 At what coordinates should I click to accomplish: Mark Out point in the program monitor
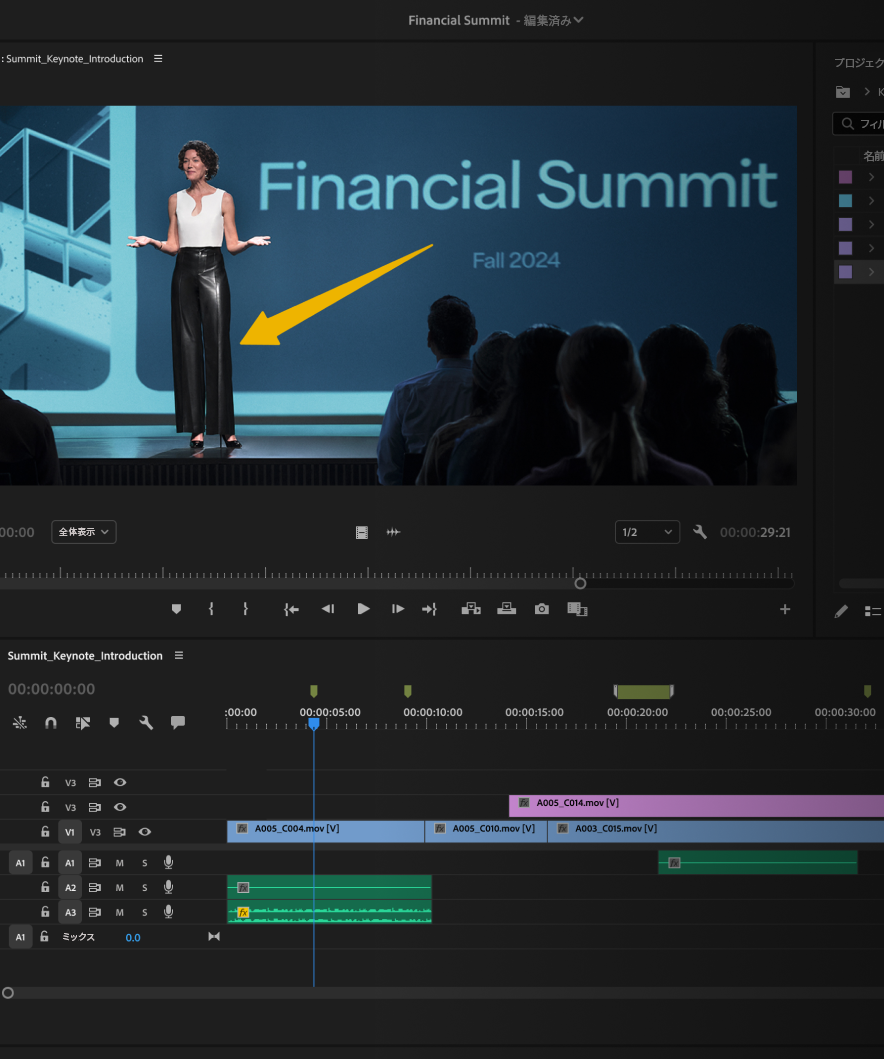(245, 609)
